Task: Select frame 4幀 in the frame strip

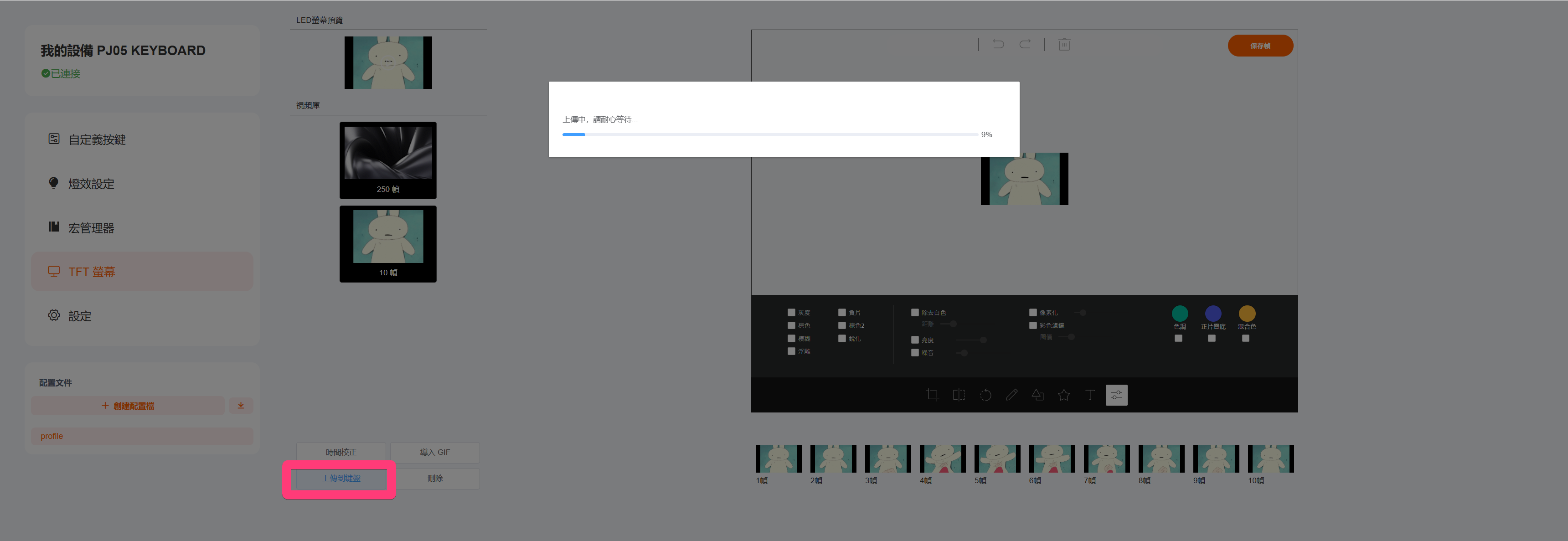Action: (x=942, y=459)
